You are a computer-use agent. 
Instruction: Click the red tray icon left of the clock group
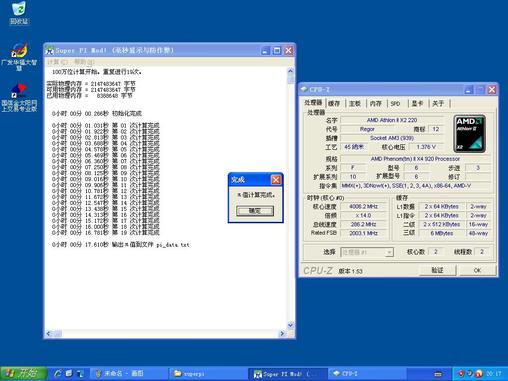461,373
